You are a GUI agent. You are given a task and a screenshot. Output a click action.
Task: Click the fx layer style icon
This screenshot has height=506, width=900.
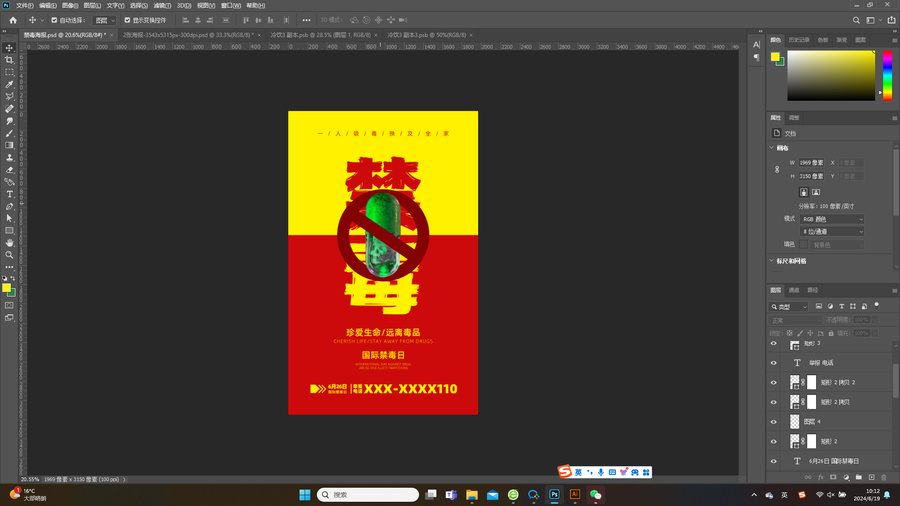point(821,477)
